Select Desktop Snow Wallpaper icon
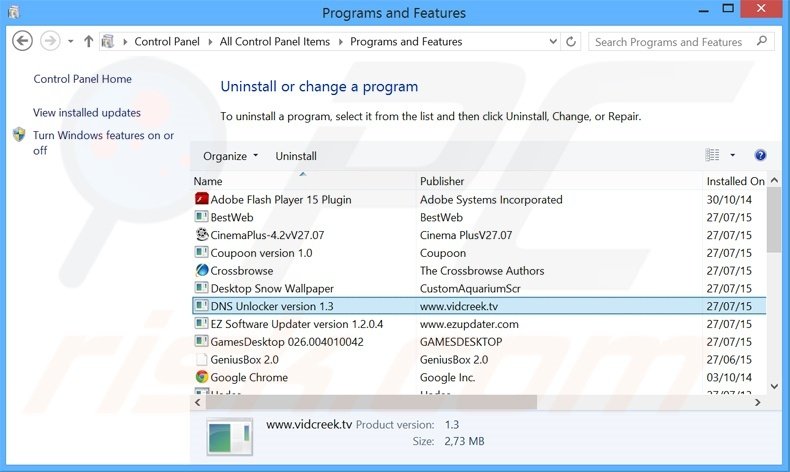Screen dimensions: 790x472 coord(202,288)
